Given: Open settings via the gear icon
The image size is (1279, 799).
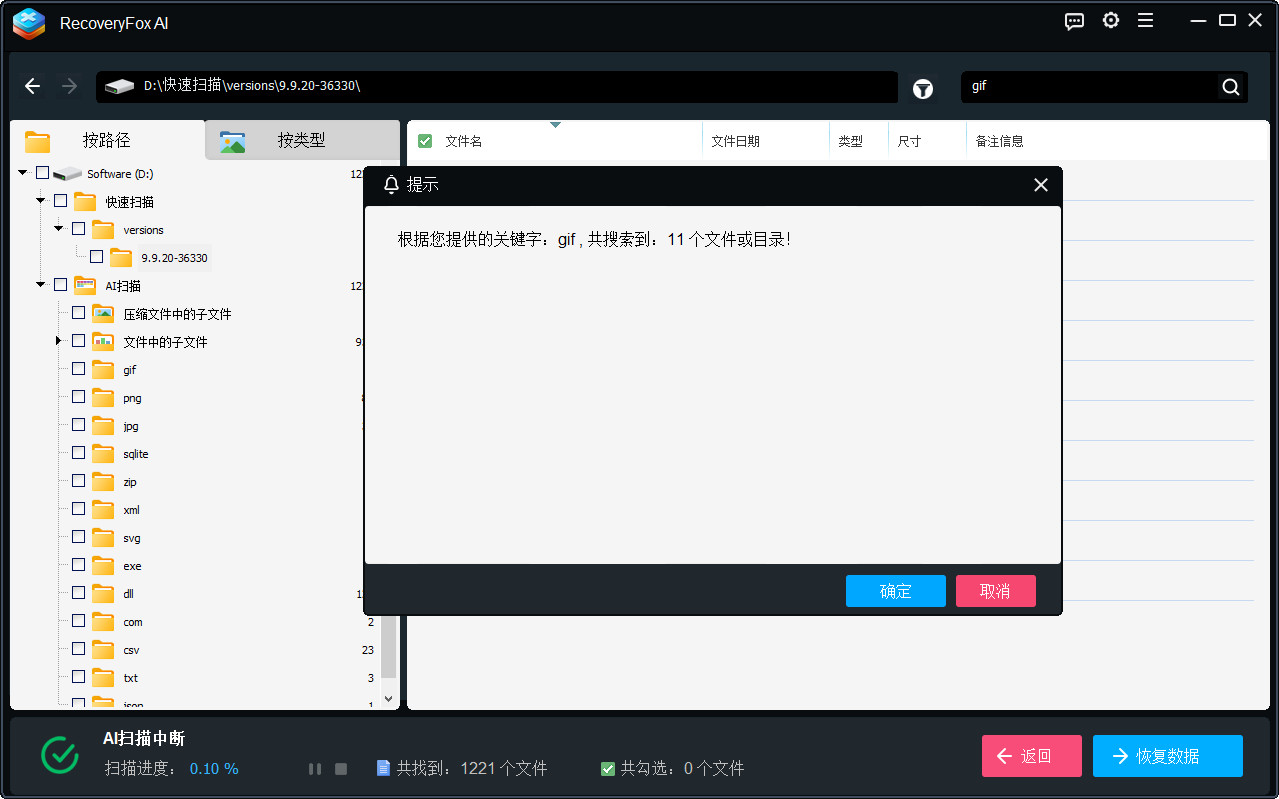Looking at the screenshot, I should click(1110, 21).
